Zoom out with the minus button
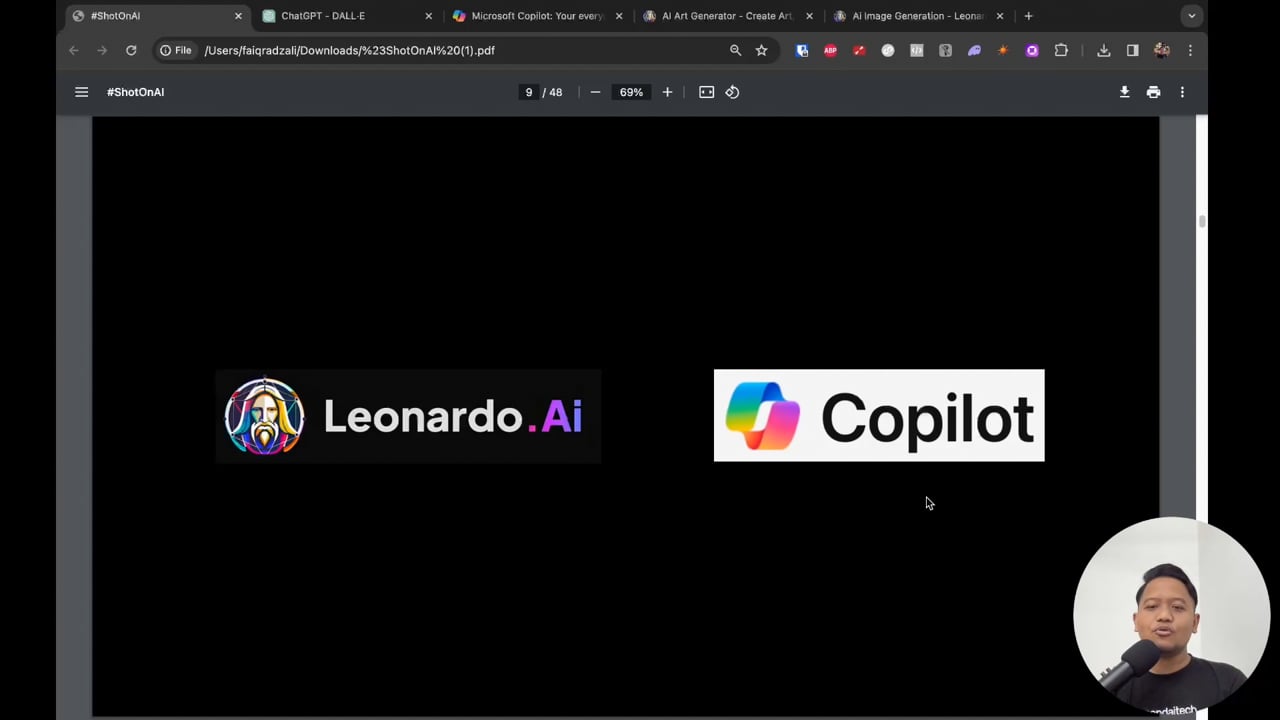This screenshot has width=1280, height=720. (595, 92)
